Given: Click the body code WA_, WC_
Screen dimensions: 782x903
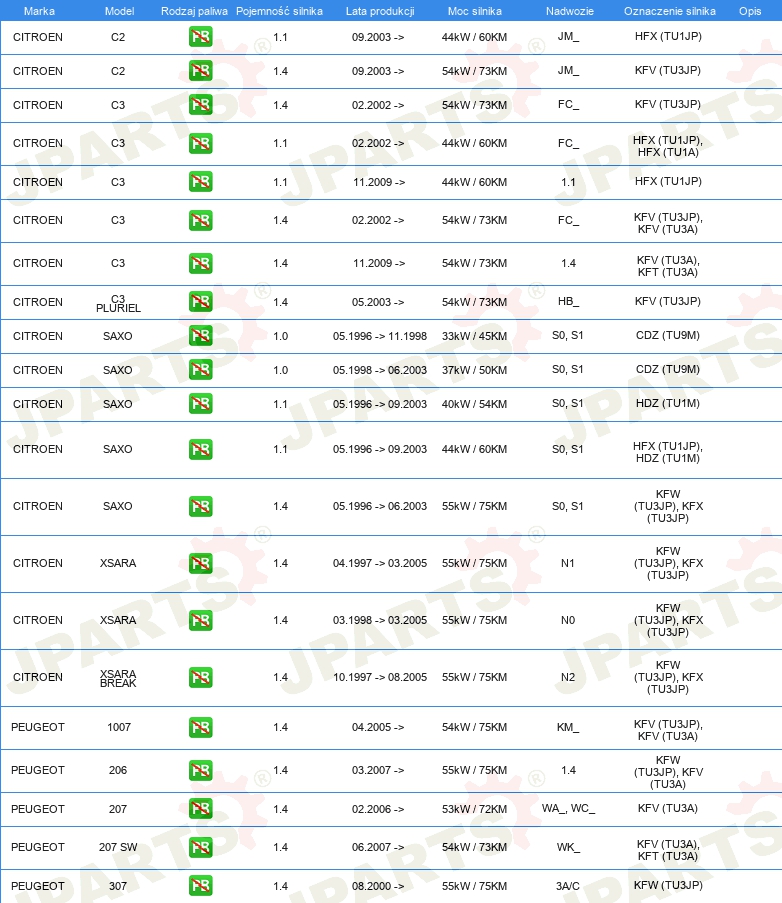Looking at the screenshot, I should pos(568,809).
